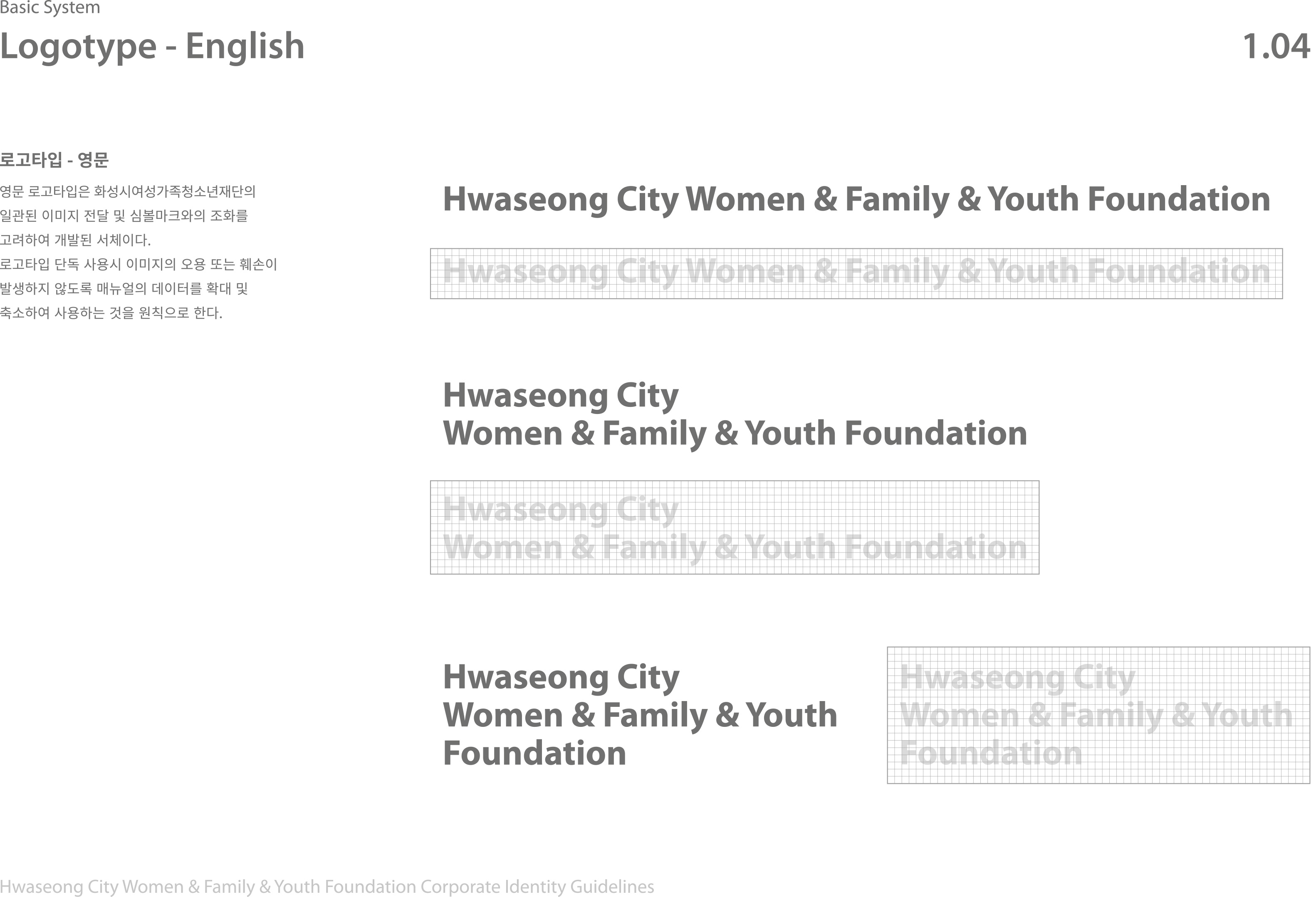Click "Hwaseong City" in the dark two-line logotype
This screenshot has width=1316, height=897.
[x=561, y=395]
